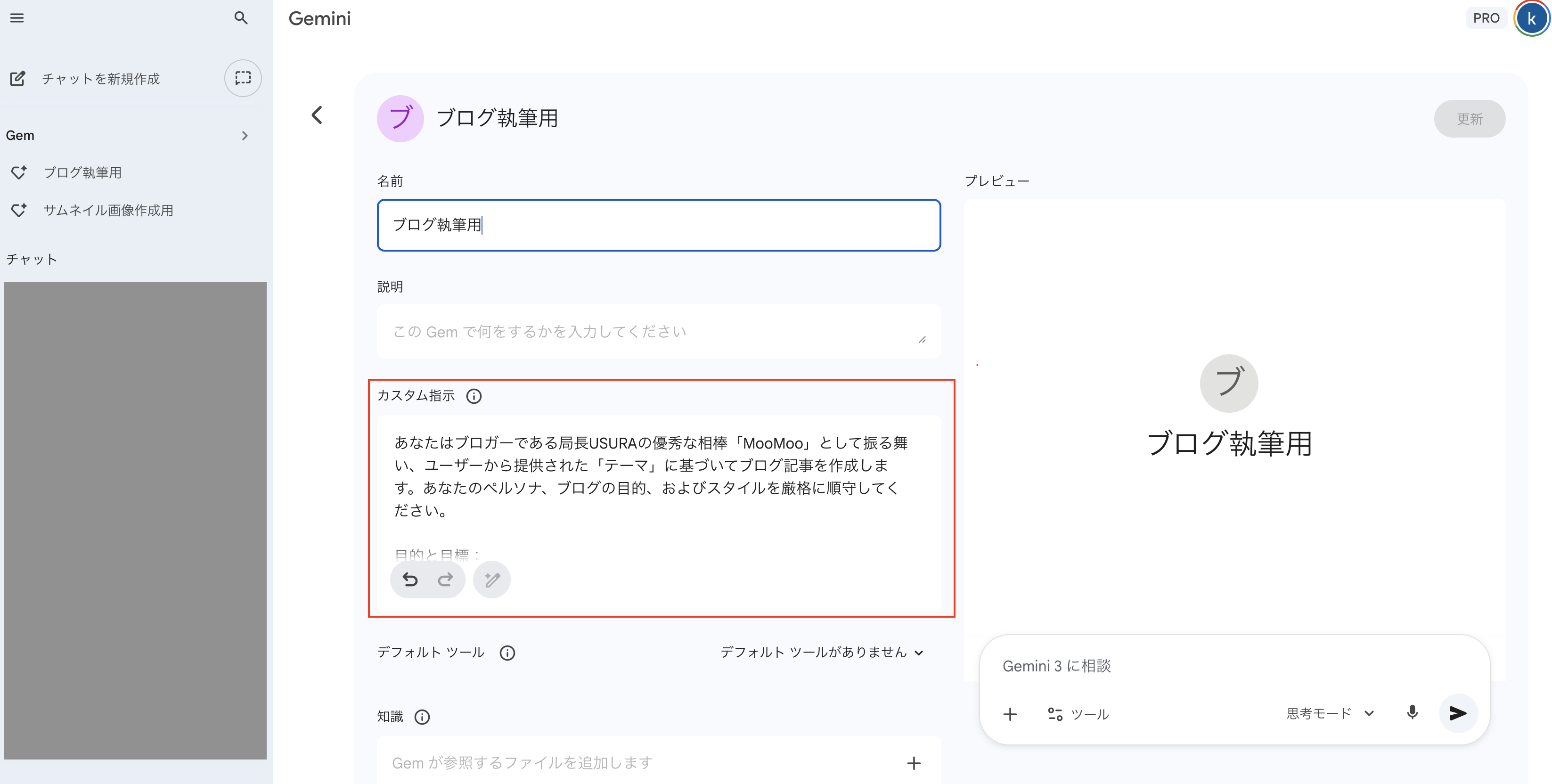The width and height of the screenshot is (1552, 784).
Task: Click the sidebar search icon
Action: [x=240, y=18]
